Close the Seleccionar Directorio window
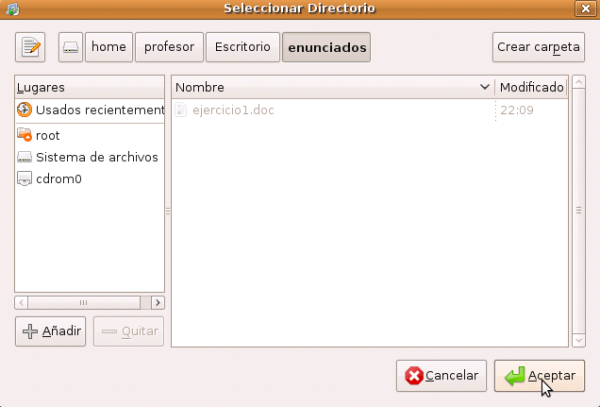 [585, 9]
